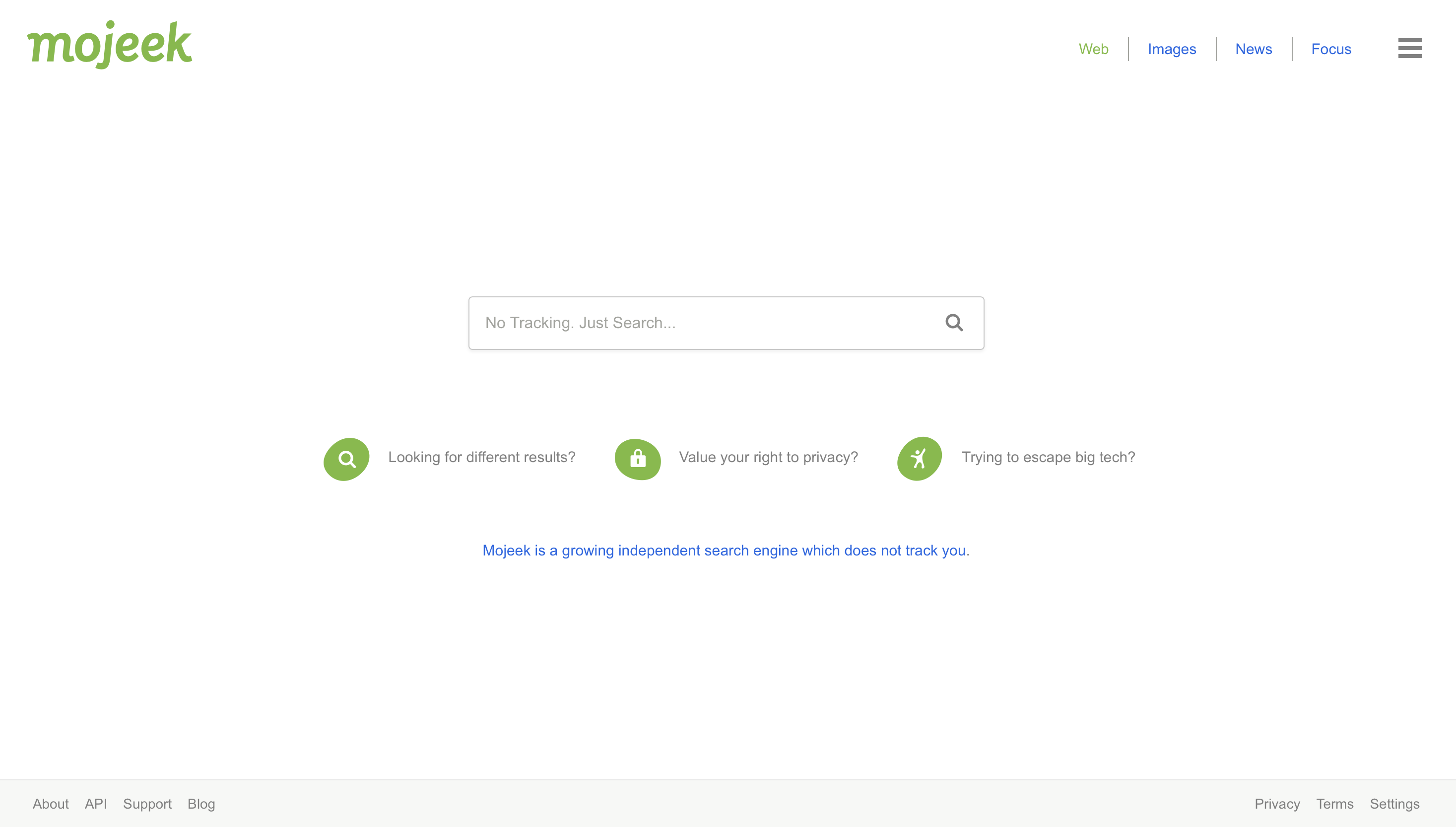This screenshot has width=1456, height=827.
Task: Visit the Support page link
Action: [x=147, y=804]
